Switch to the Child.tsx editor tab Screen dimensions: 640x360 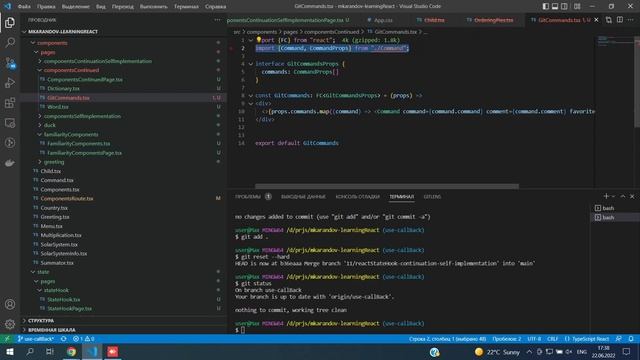434,20
